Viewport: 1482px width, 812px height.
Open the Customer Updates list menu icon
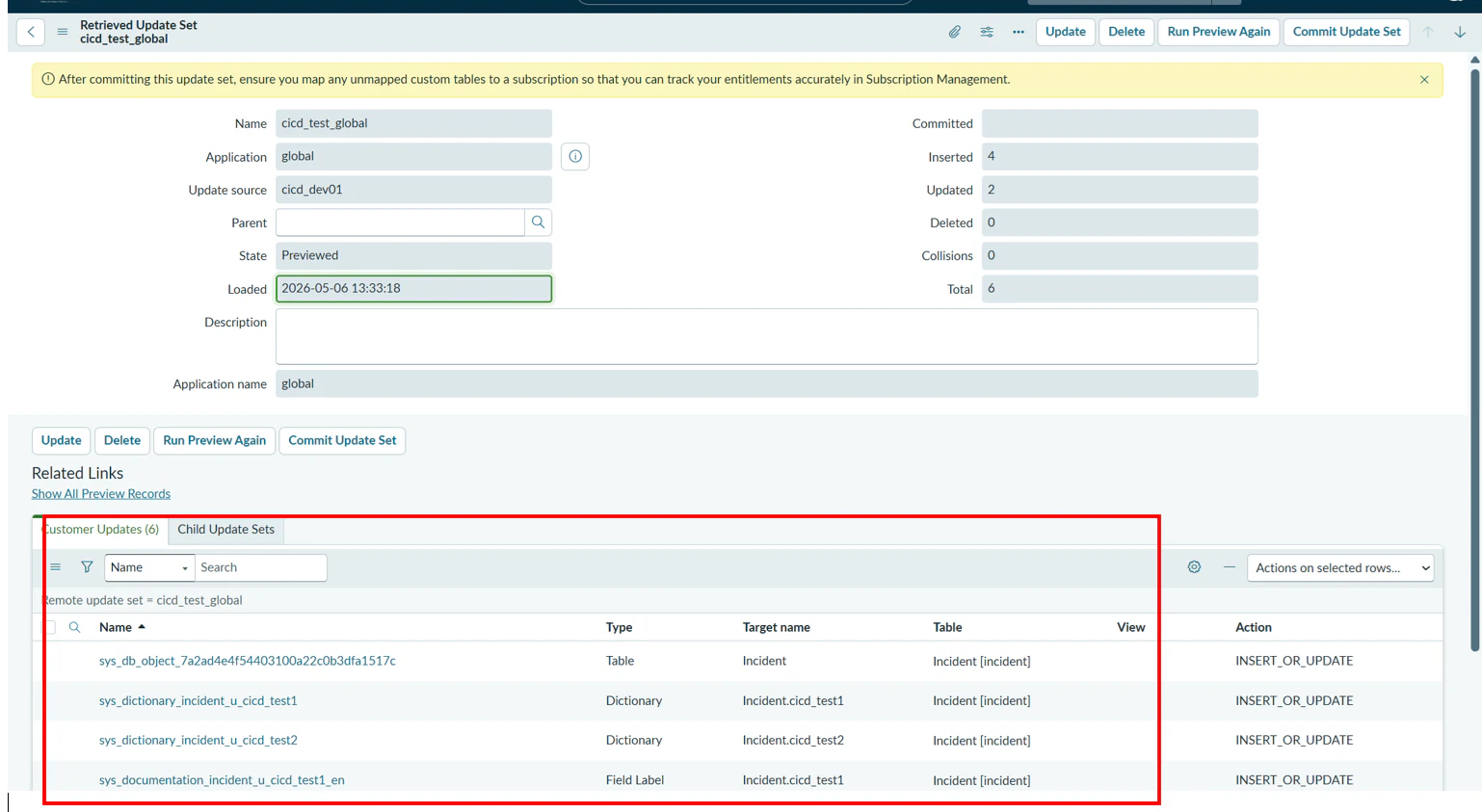pos(56,567)
